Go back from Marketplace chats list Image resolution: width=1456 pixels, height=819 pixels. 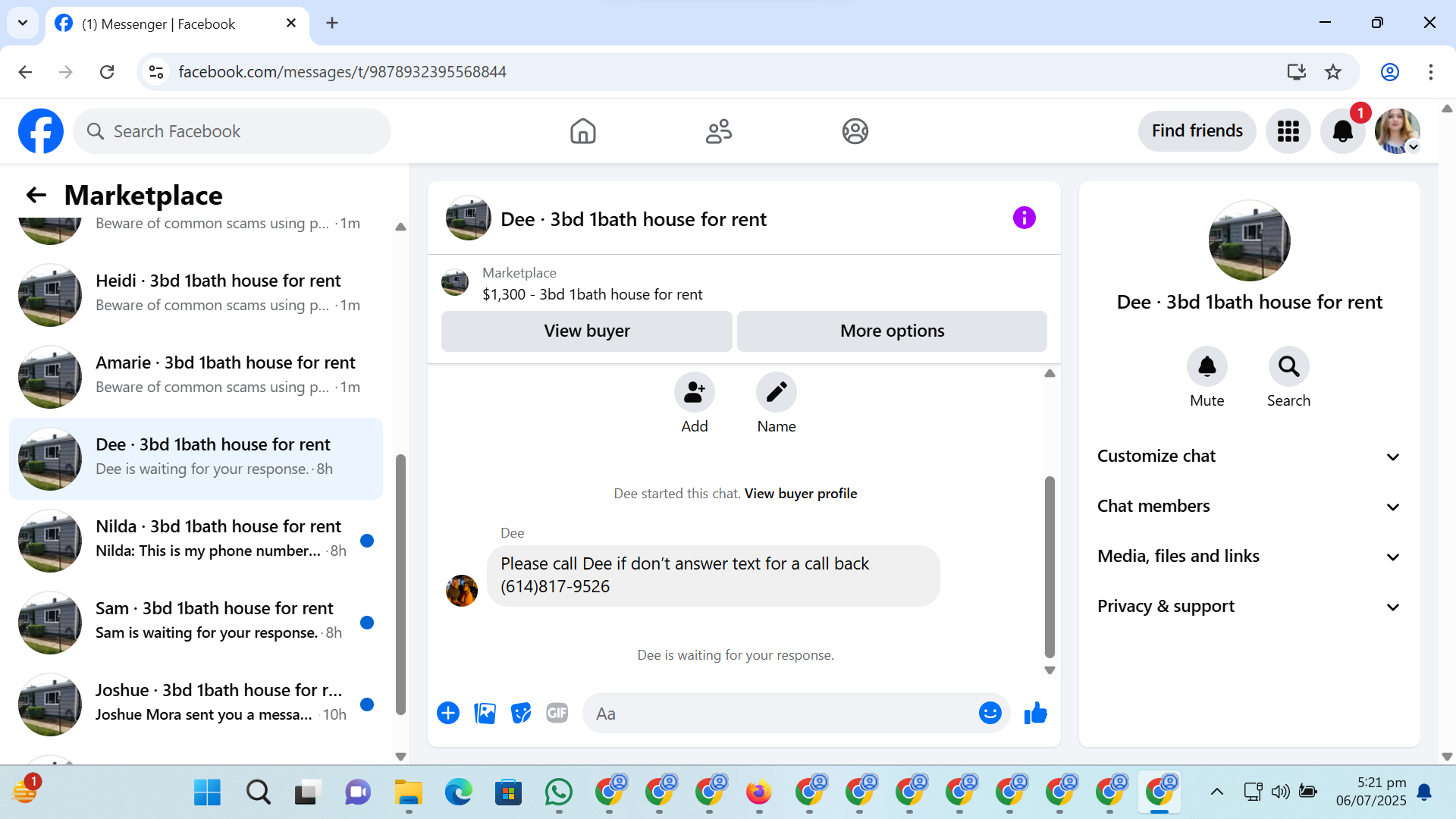pyautogui.click(x=36, y=195)
